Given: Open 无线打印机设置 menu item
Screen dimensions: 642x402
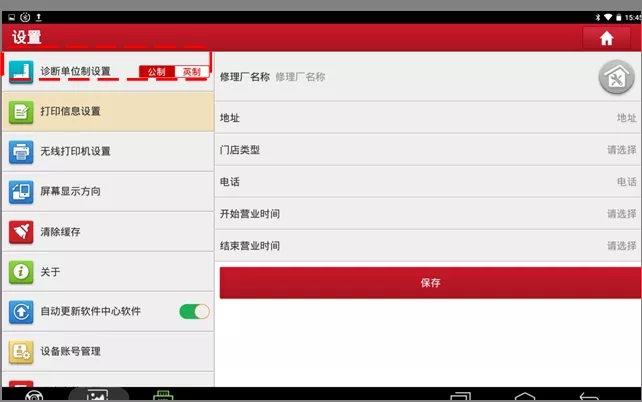Looking at the screenshot, I should [x=109, y=152].
